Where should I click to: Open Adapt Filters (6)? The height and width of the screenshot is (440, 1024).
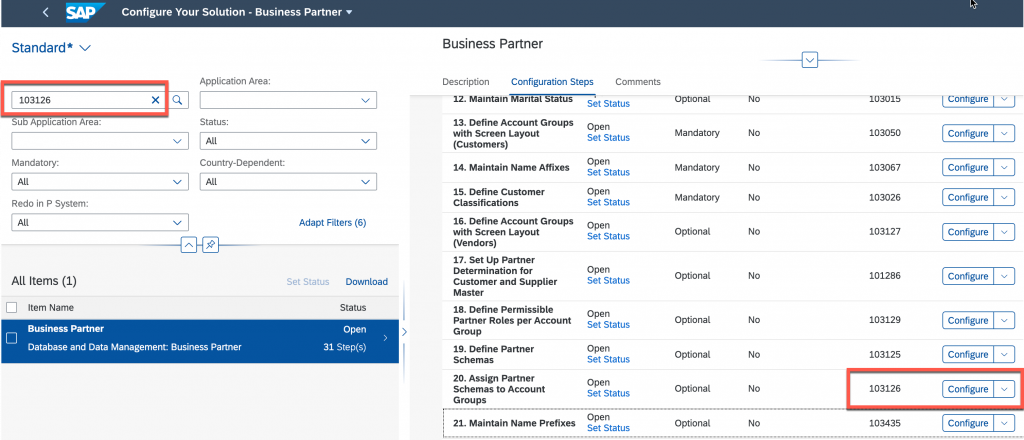[332, 223]
